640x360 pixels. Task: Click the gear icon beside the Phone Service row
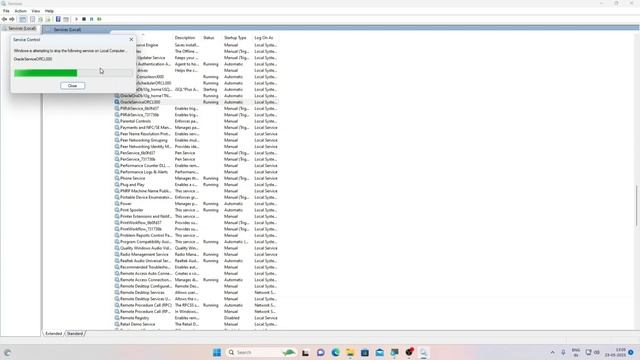point(117,178)
